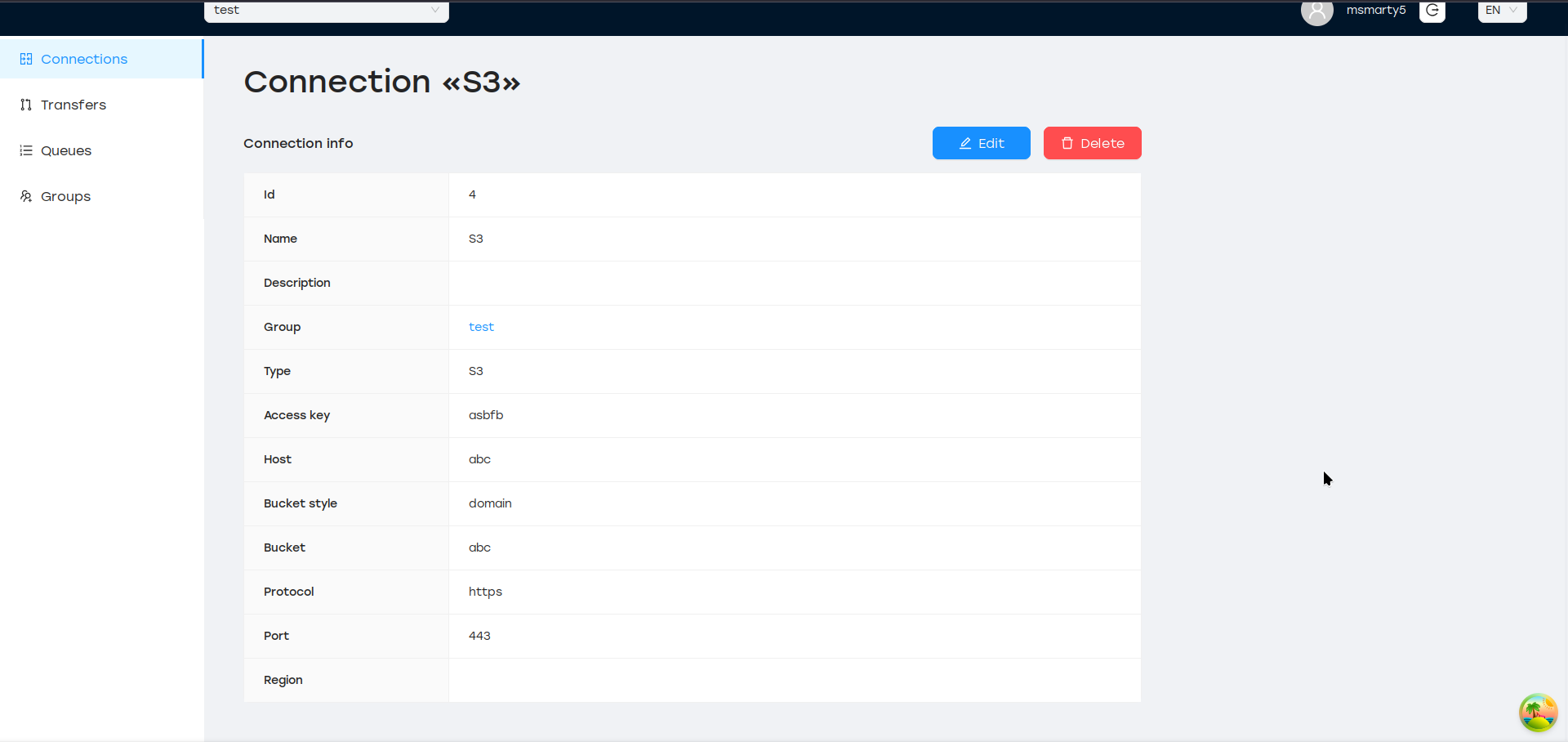Open the 'test' group selector dropdown
This screenshot has height=742, width=1568.
coord(326,11)
